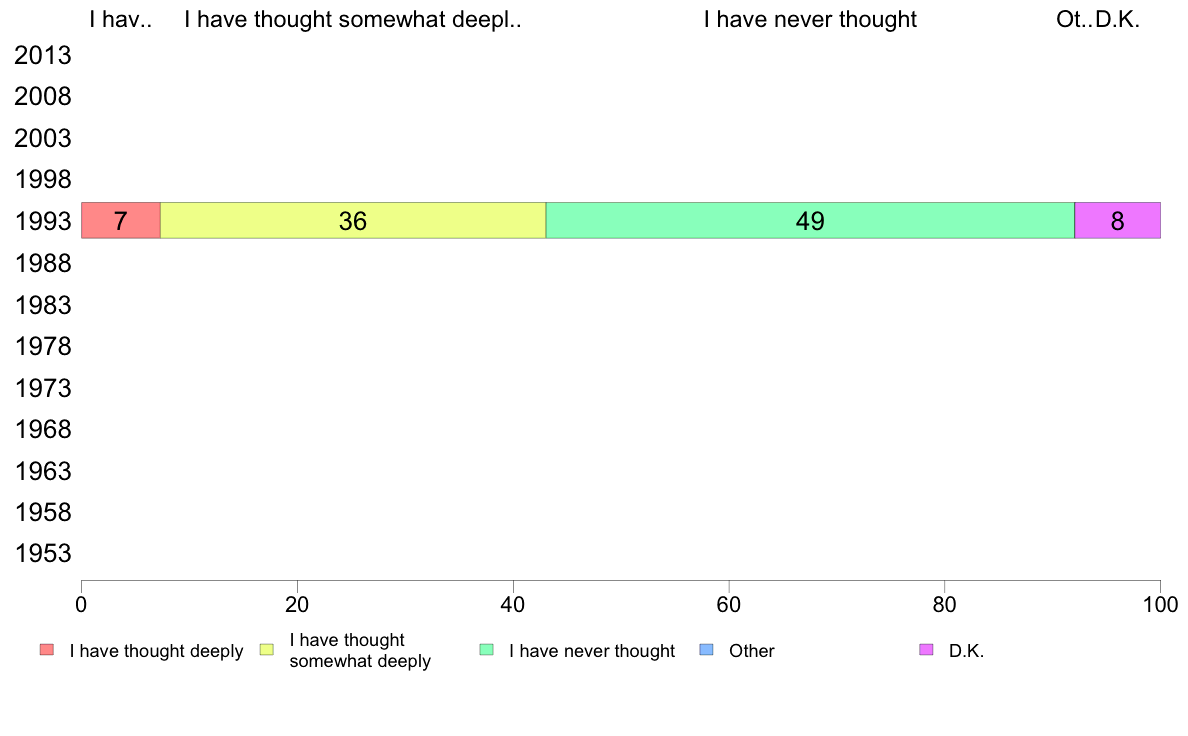The image size is (1188, 736).
Task: Click the 1993 year label
Action: pos(43,221)
